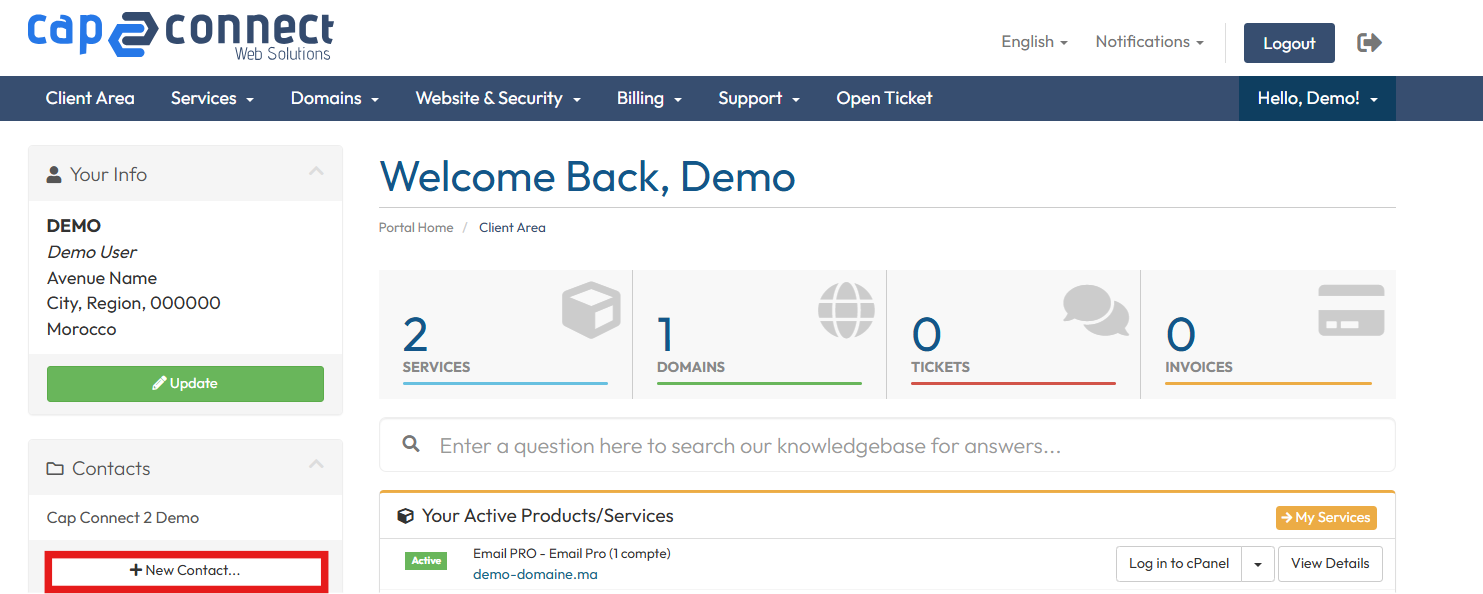Click the Invoices credit card tile
This screenshot has width=1483, height=594.
(x=1268, y=335)
